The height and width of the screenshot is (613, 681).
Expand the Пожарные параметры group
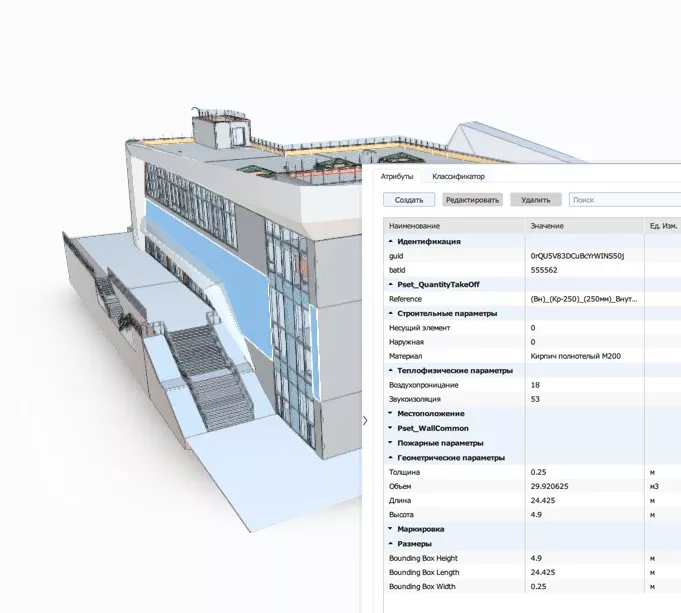point(389,443)
